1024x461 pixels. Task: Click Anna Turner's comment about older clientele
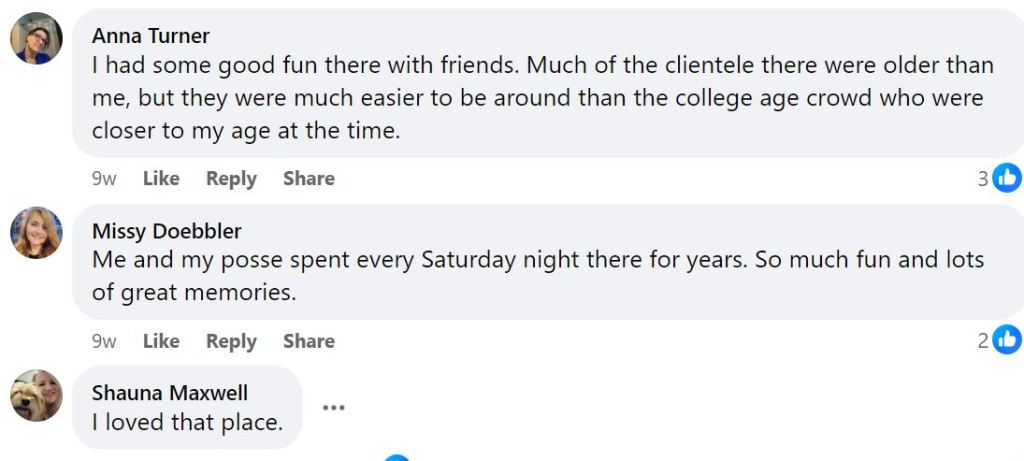(x=540, y=98)
